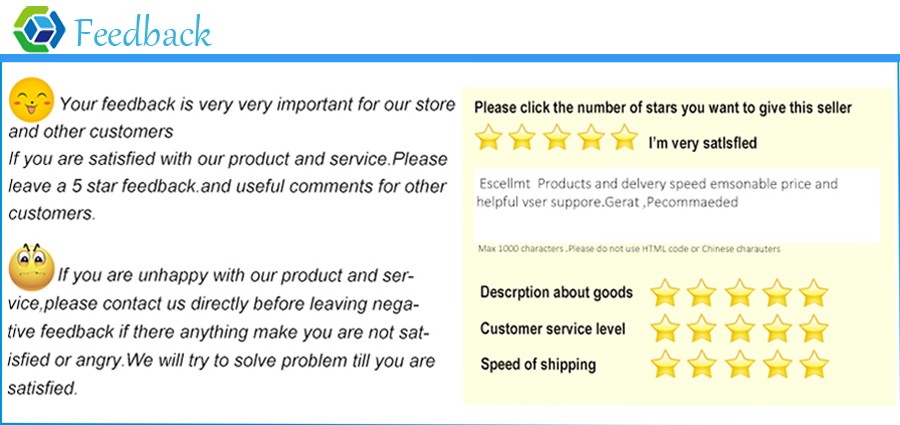This screenshot has width=900, height=425.
Task: Select first star in overall seller rating
Action: 489,137
